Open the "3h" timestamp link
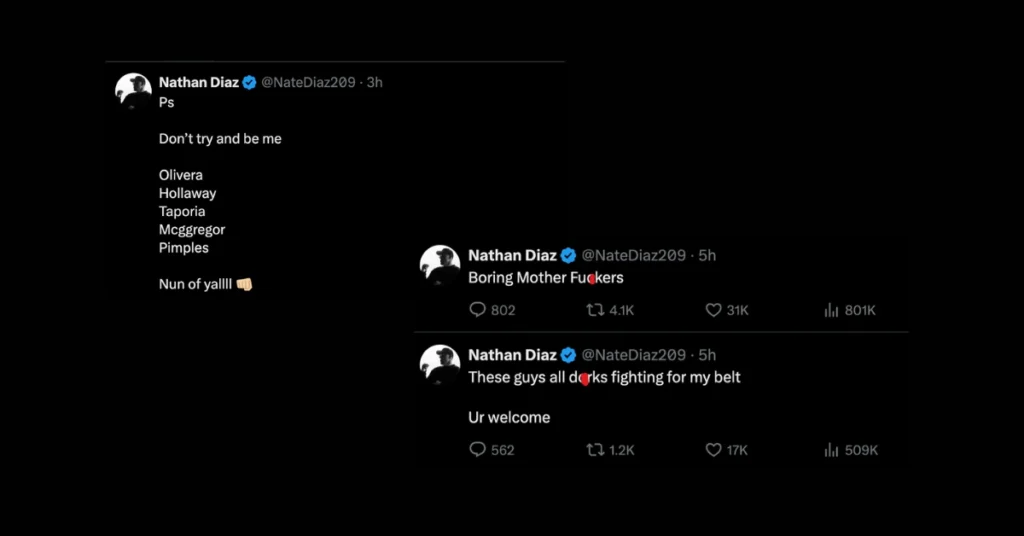The width and height of the screenshot is (1024, 536). point(375,83)
